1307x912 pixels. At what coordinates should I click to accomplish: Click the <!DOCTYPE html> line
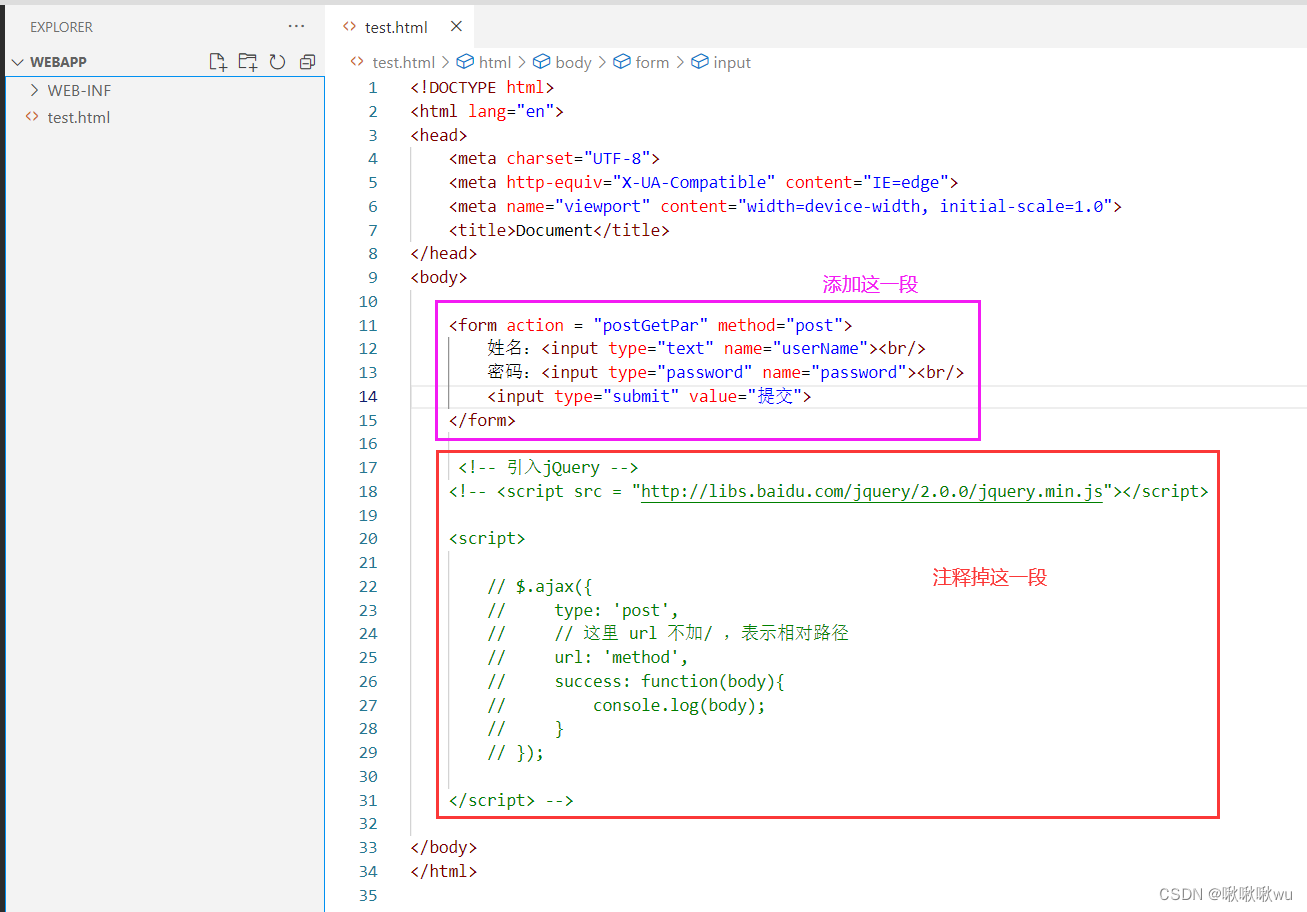click(x=482, y=87)
